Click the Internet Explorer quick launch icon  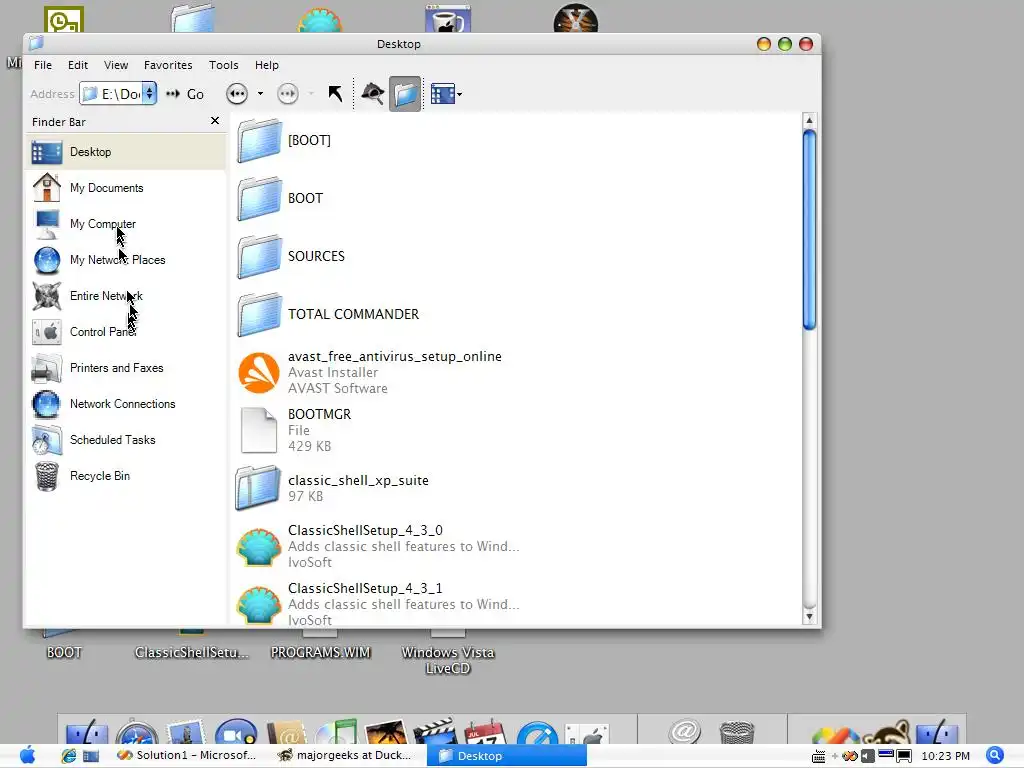[68, 756]
